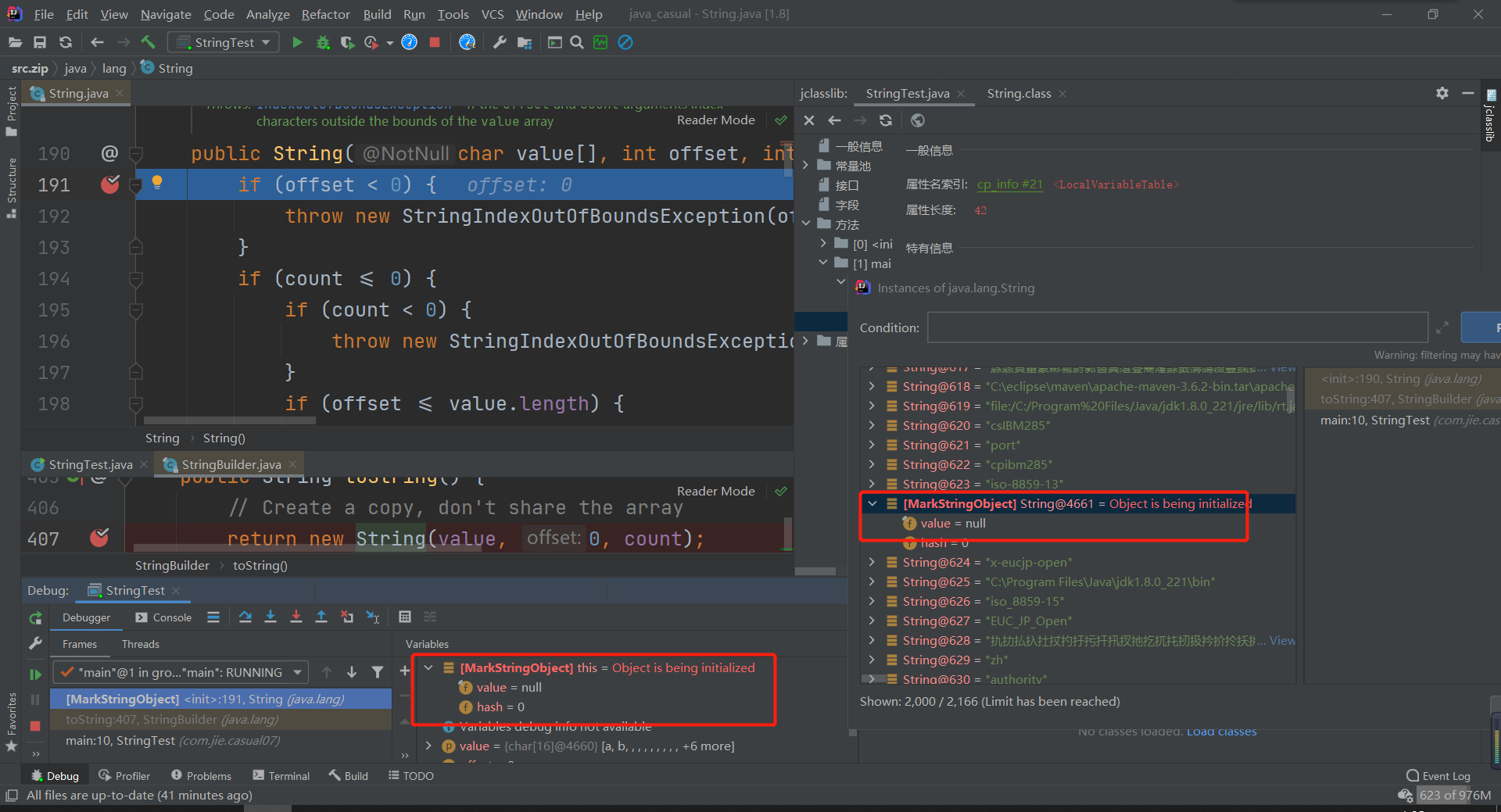Open the jclasslib globe browser icon

click(x=918, y=120)
